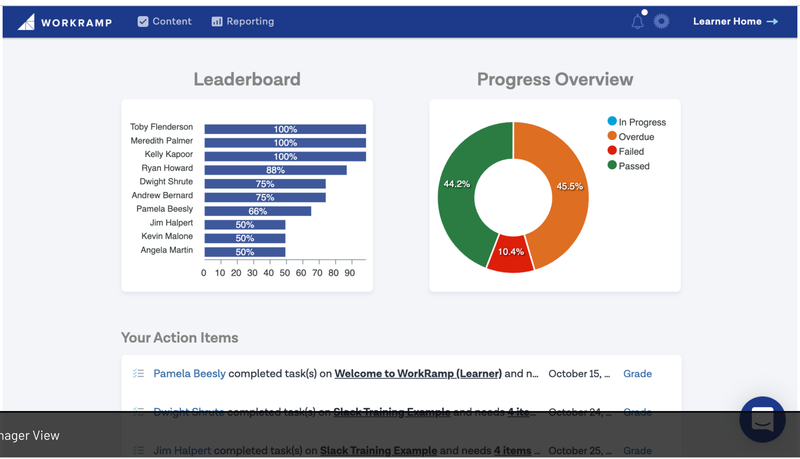Open Slack Training Example in Jim Halpert row
The width and height of the screenshot is (800, 459).
coord(379,450)
